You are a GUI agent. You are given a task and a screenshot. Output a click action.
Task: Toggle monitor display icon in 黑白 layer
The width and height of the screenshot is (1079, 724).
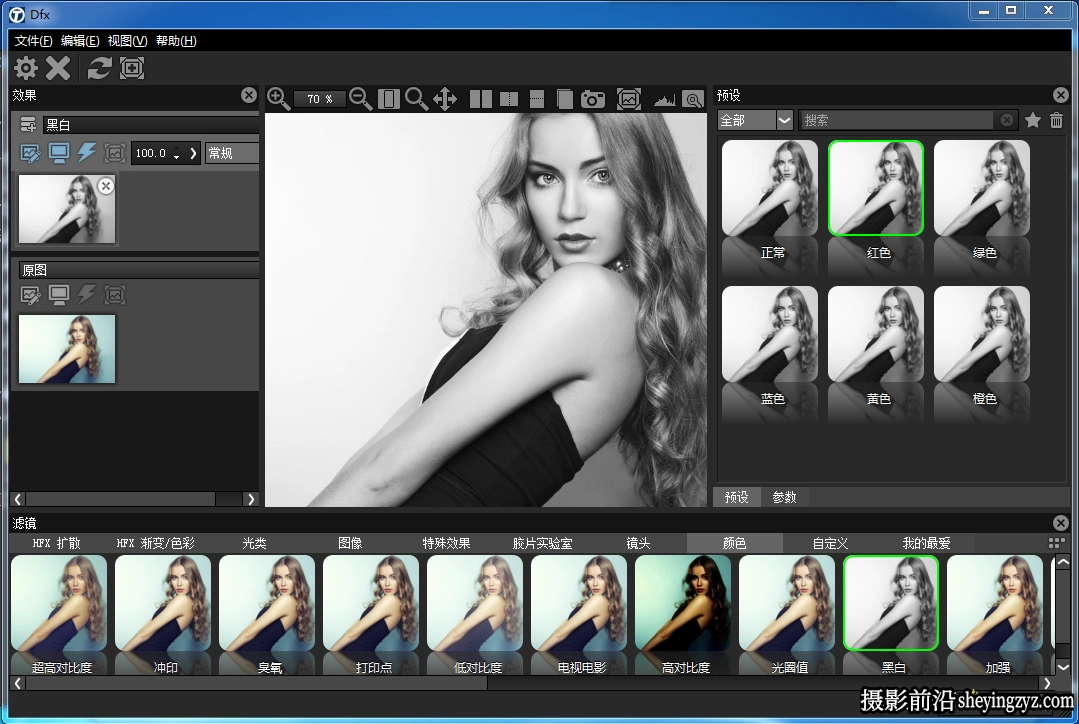(58, 153)
